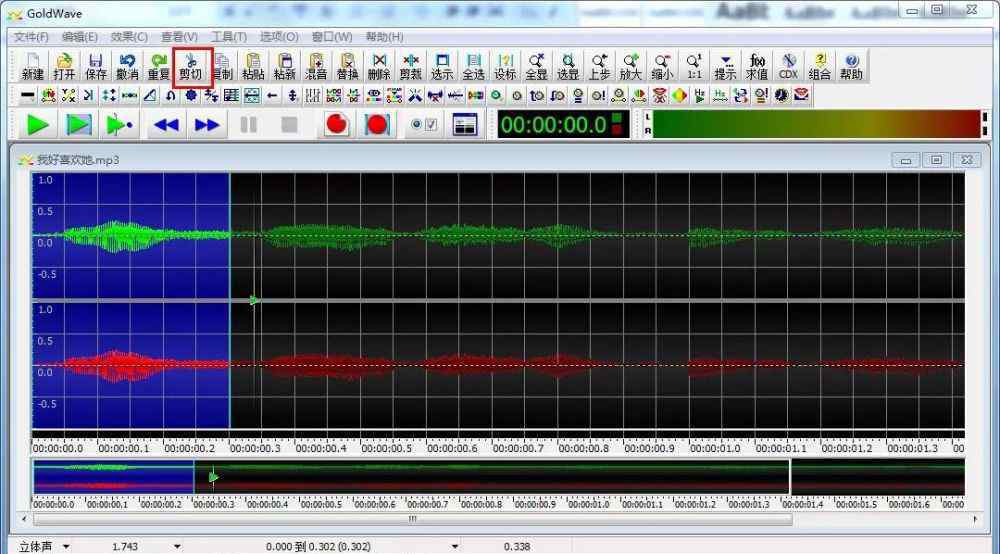Screen dimensions: 1000x554
Task: Show the control window panel icon
Action: pos(465,124)
